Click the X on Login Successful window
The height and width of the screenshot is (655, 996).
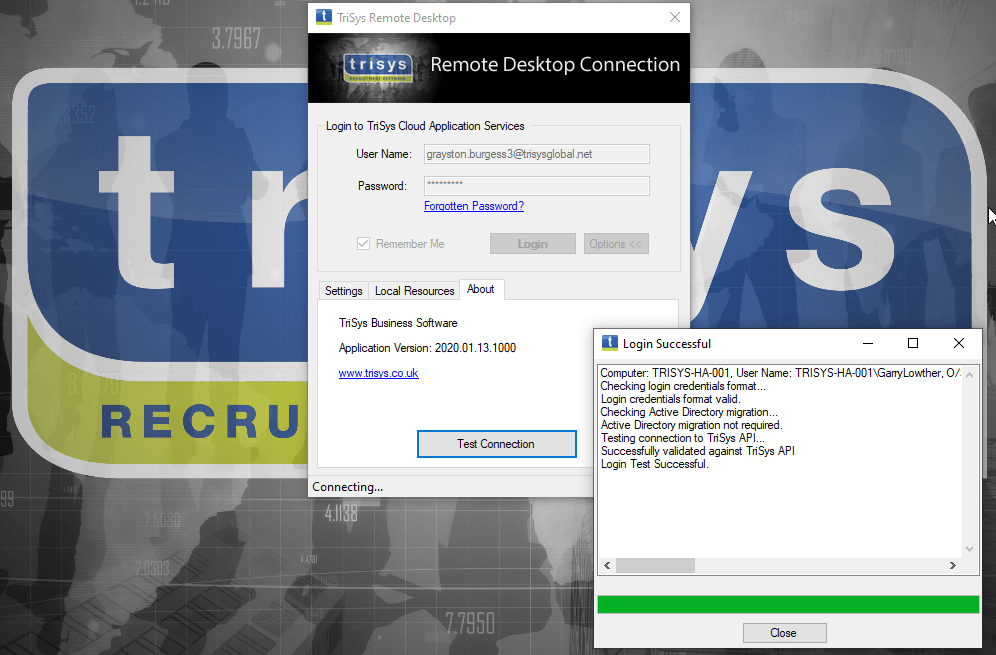click(x=959, y=343)
